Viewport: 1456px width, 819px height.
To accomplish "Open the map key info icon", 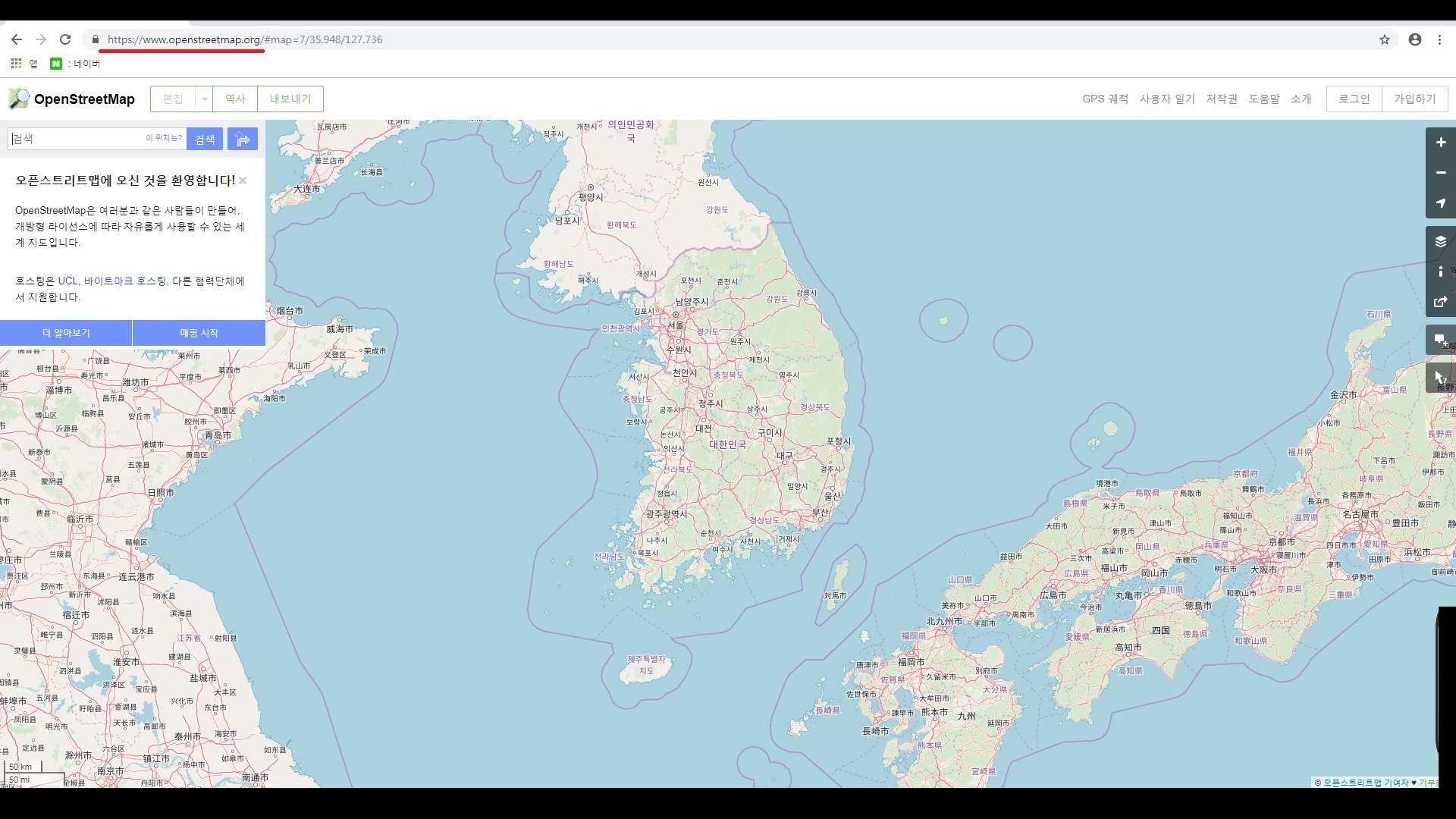I will [x=1441, y=271].
